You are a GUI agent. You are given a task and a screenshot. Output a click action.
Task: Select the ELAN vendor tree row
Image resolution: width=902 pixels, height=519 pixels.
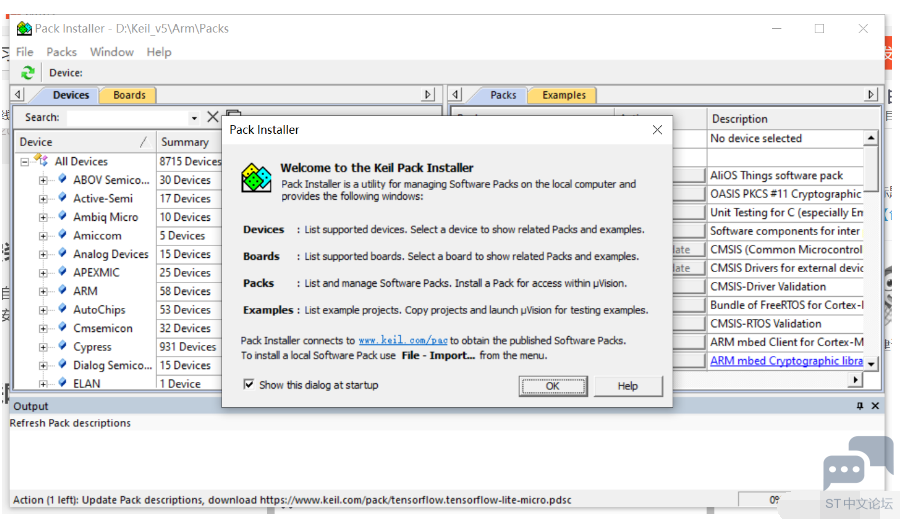click(86, 383)
